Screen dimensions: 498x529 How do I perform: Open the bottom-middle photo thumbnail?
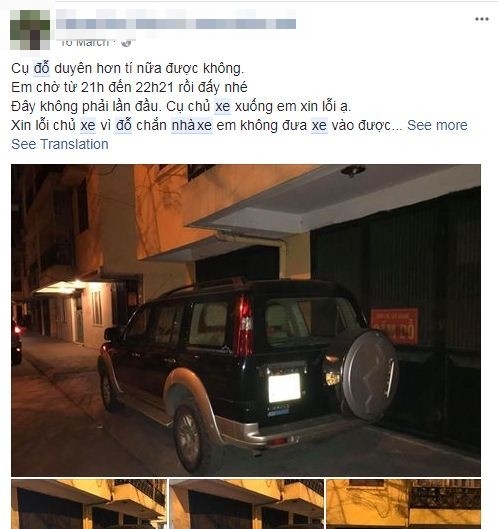[x=247, y=504]
